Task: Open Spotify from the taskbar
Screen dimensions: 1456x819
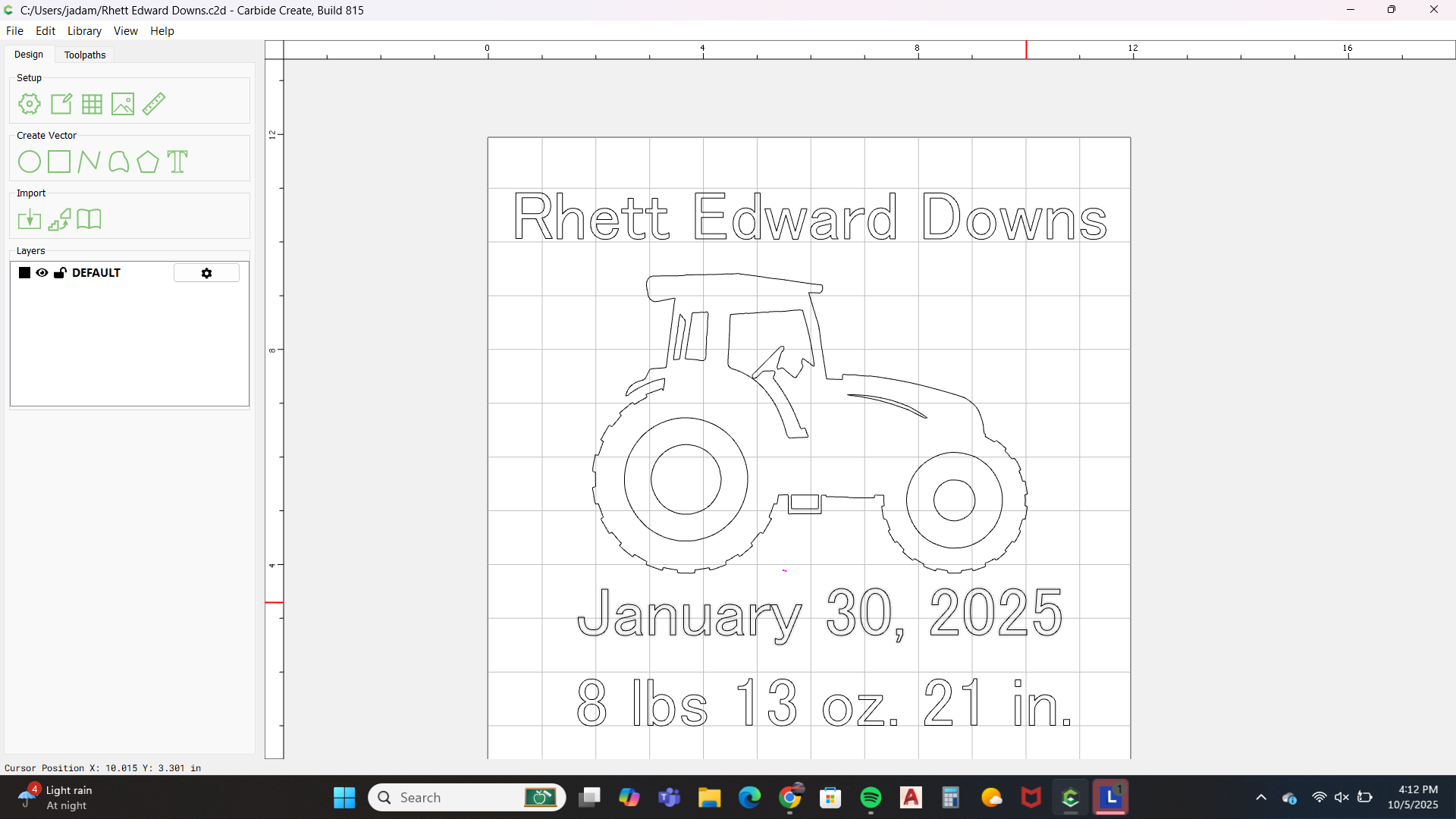Action: (x=871, y=798)
